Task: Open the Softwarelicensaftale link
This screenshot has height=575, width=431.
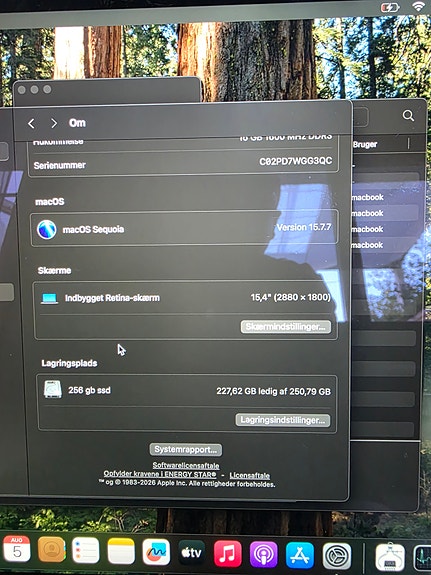Action: tap(186, 465)
